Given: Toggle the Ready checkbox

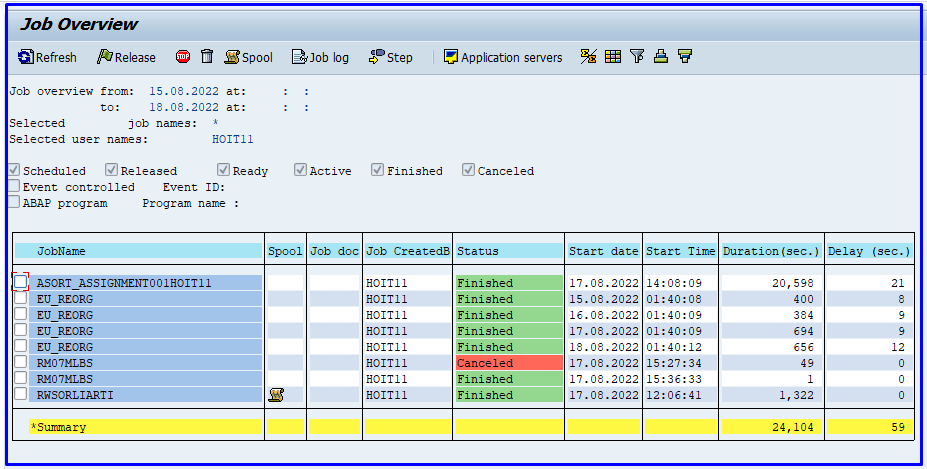Looking at the screenshot, I should [x=223, y=170].
